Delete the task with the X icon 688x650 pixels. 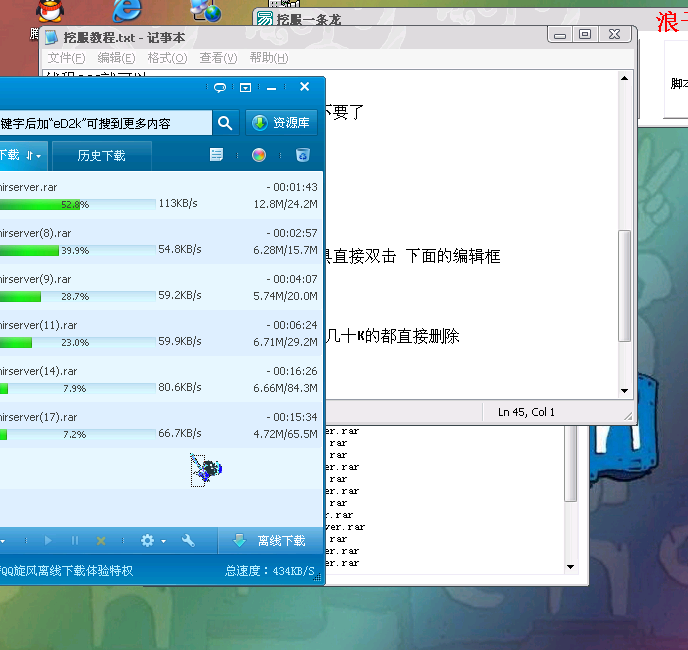tap(101, 541)
